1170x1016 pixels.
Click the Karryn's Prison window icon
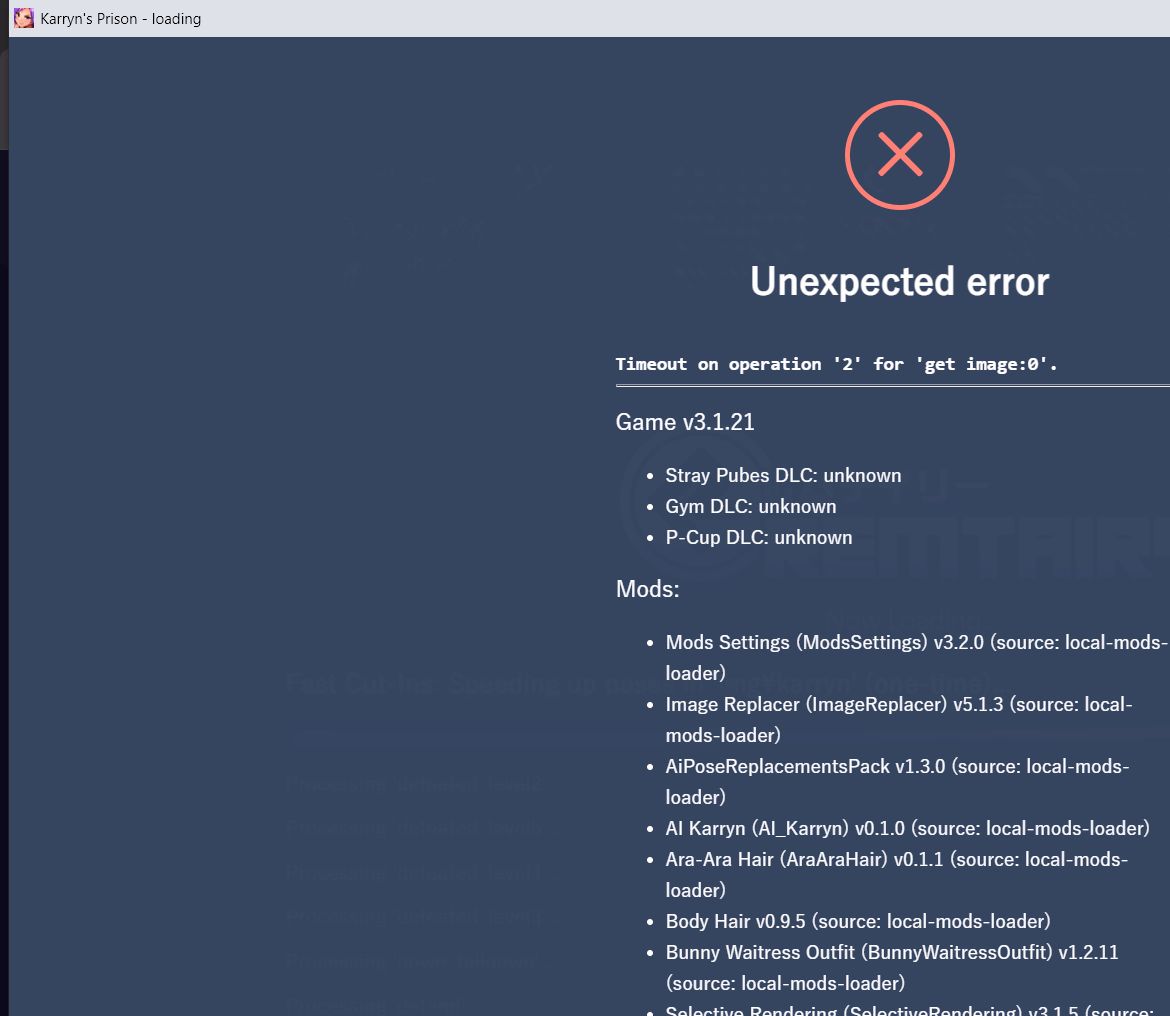[24, 18]
